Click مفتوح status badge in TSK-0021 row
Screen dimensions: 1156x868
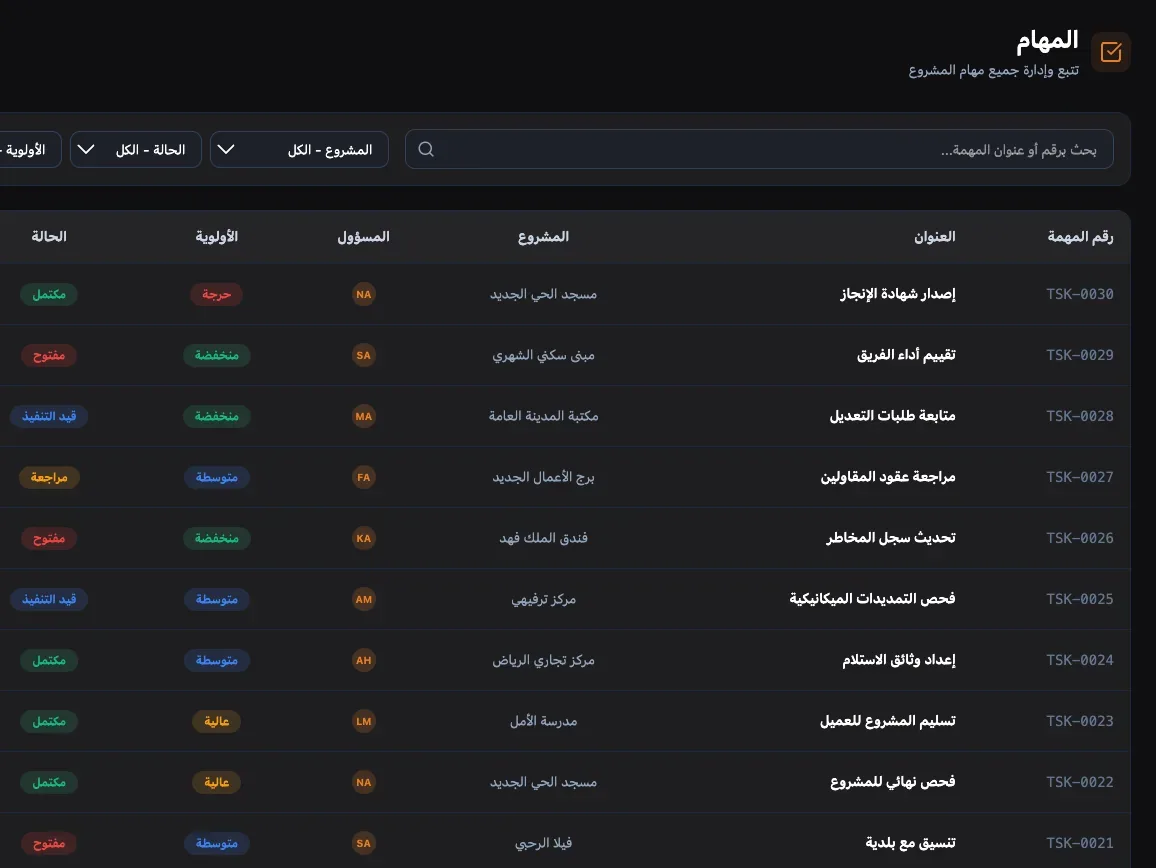pos(49,843)
